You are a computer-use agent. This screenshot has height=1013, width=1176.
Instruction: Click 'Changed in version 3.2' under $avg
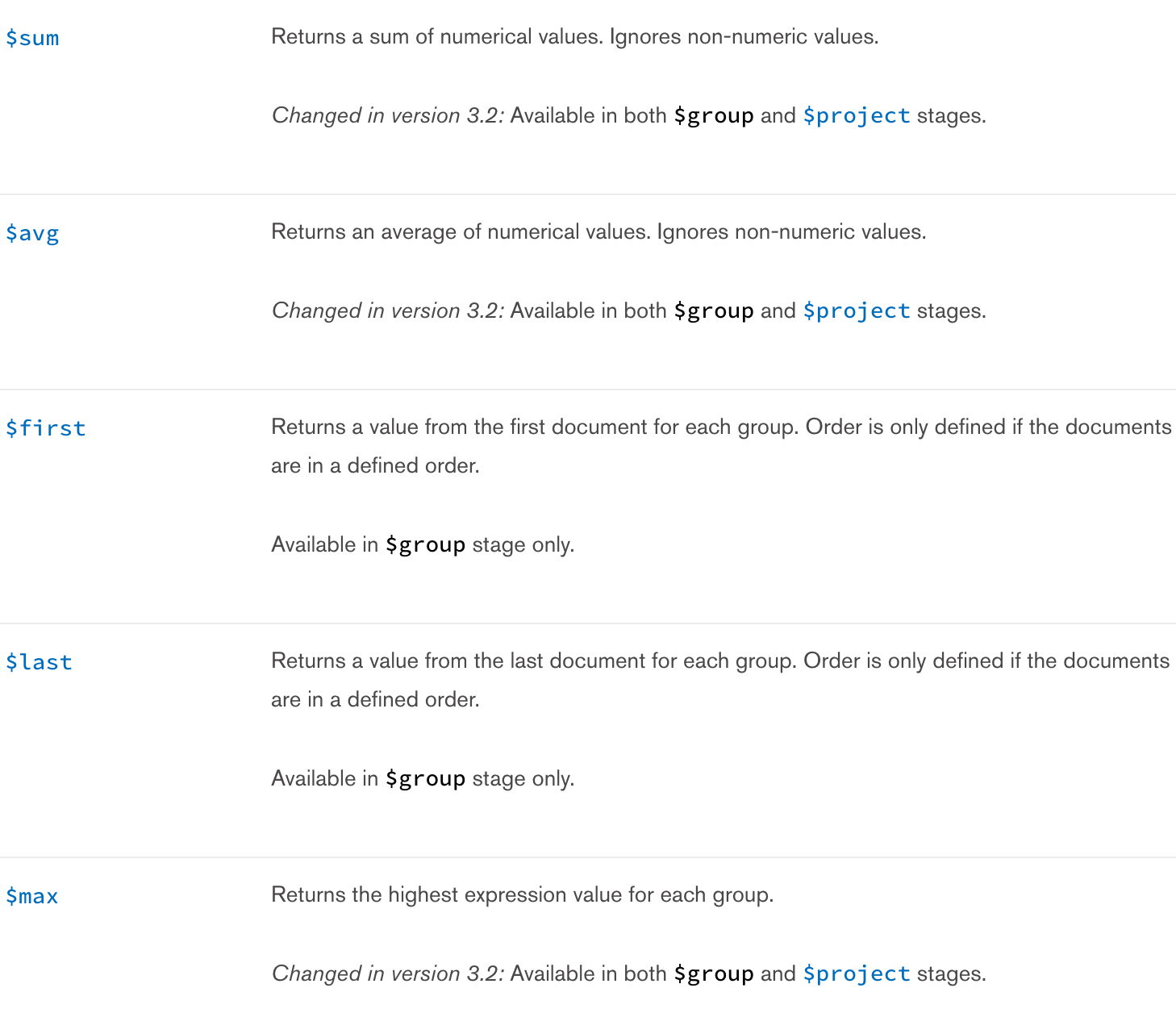tap(387, 311)
